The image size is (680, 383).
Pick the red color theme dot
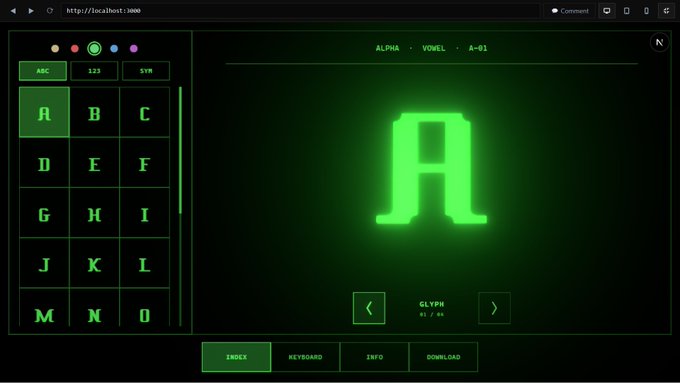[x=75, y=49]
